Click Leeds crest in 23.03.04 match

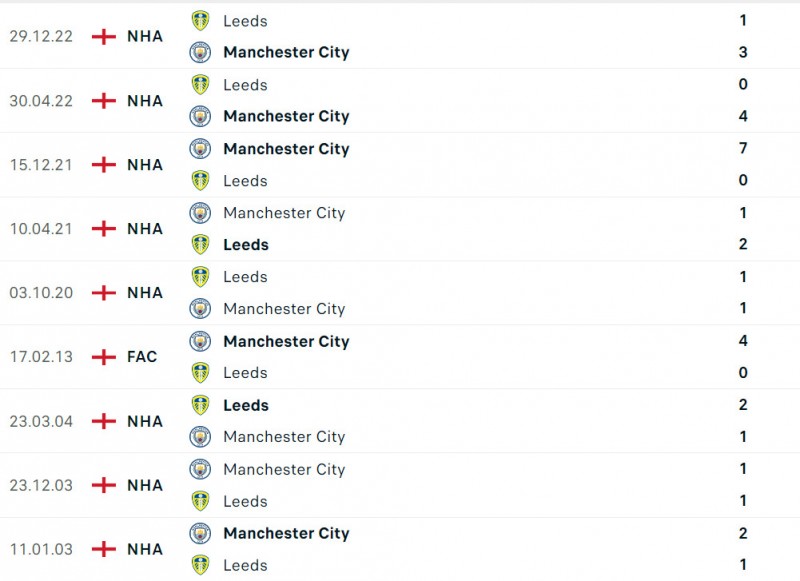point(201,405)
